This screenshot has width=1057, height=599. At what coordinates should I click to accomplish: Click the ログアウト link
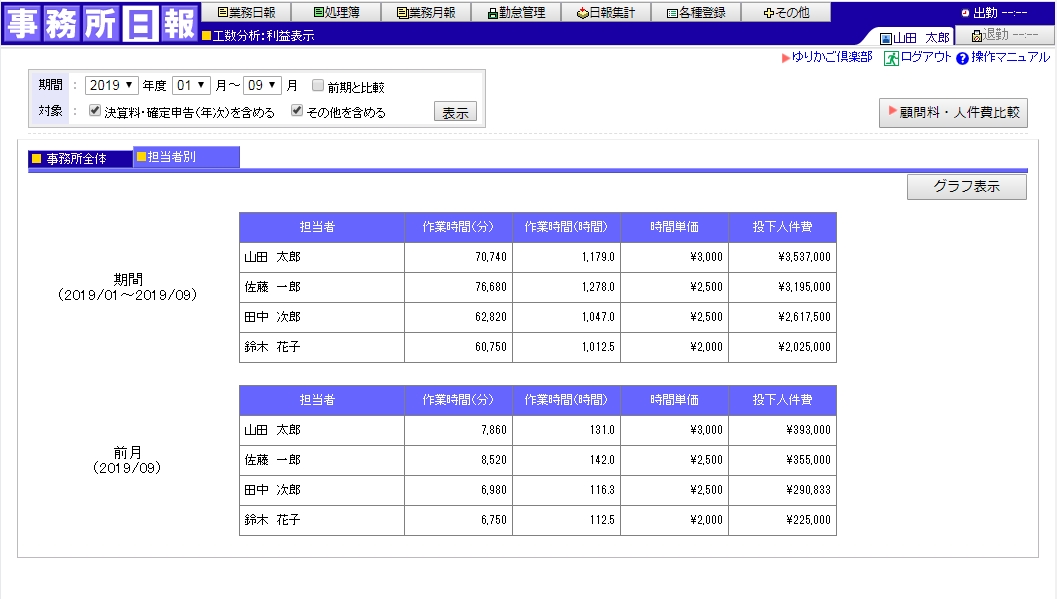tap(926, 57)
